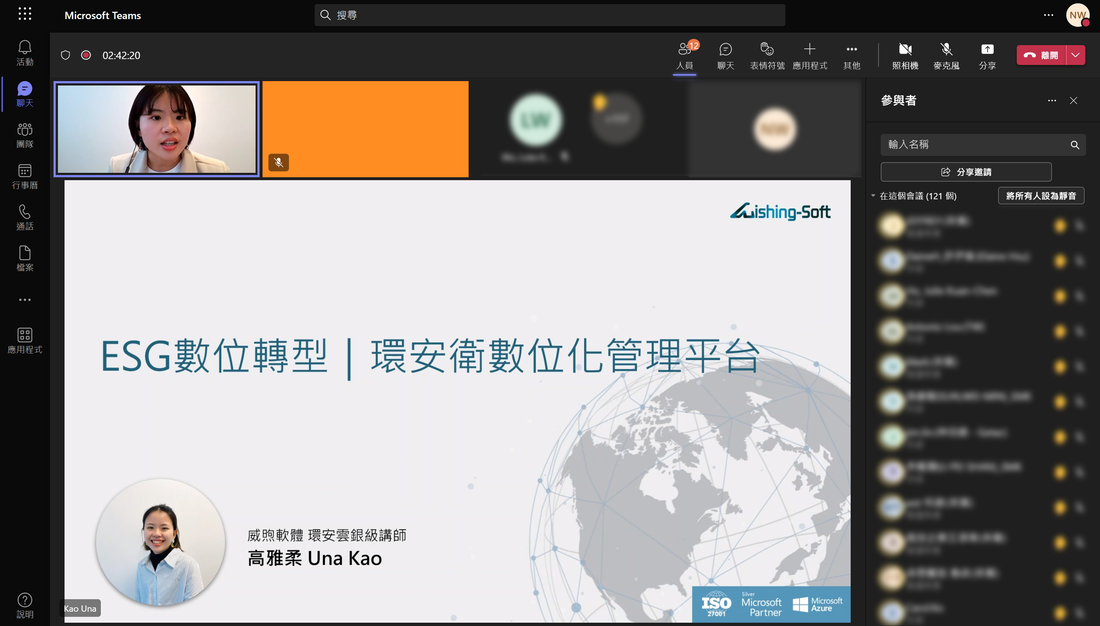Click the Microsoft Teams title text
The image size is (1100, 626).
coord(102,15)
